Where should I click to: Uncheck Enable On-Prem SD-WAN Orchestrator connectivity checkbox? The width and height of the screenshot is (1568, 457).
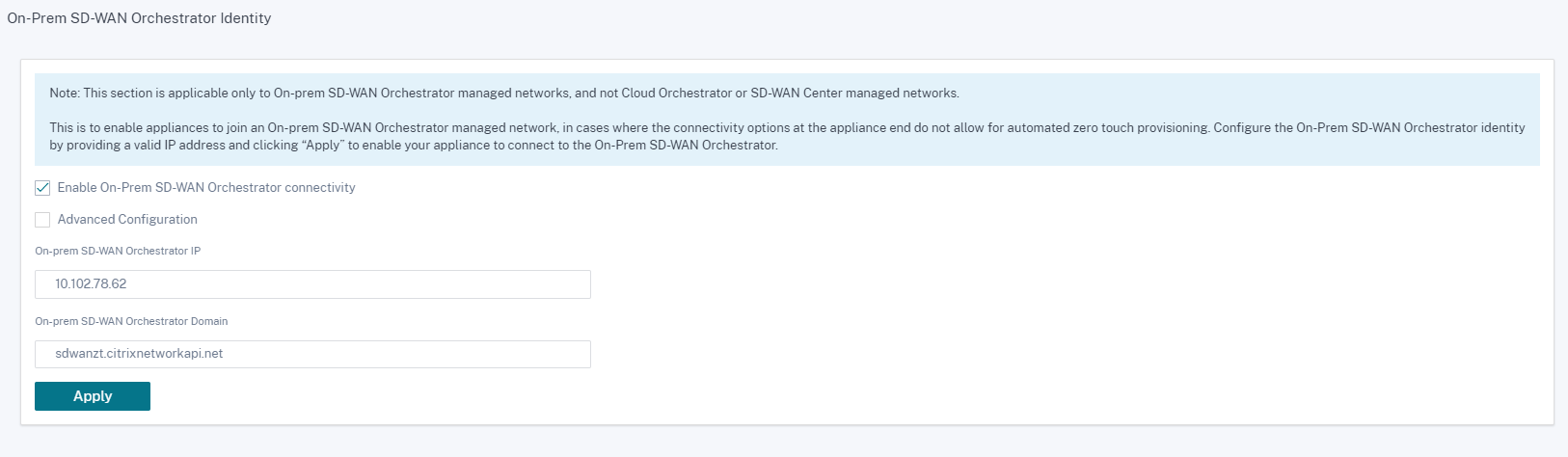coord(42,188)
